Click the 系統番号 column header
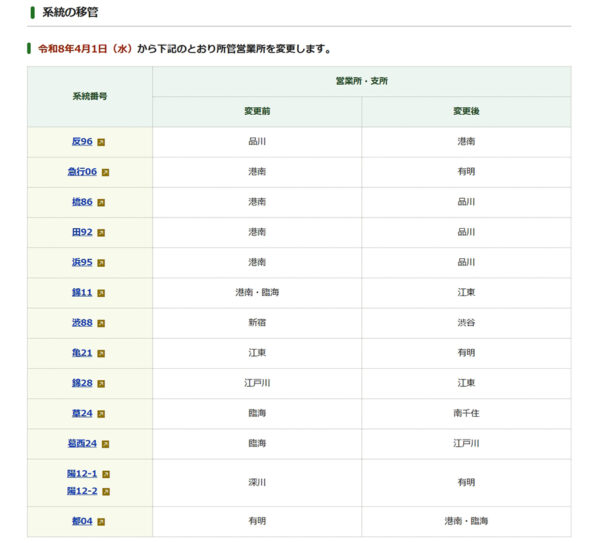The image size is (600, 543). coord(89,97)
